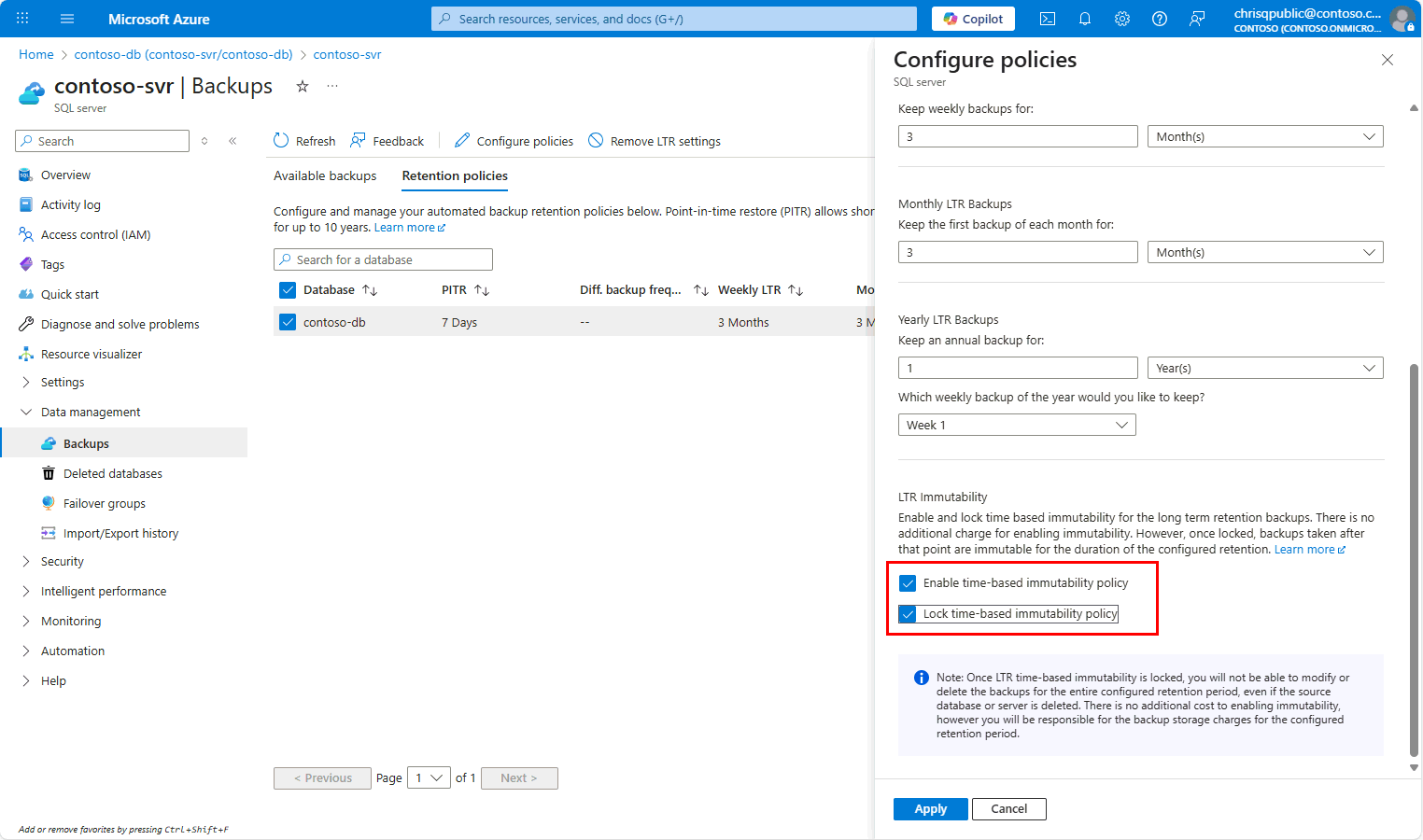Viewport: 1423px width, 840px height.
Task: Open the page number dropdown
Action: tap(430, 777)
